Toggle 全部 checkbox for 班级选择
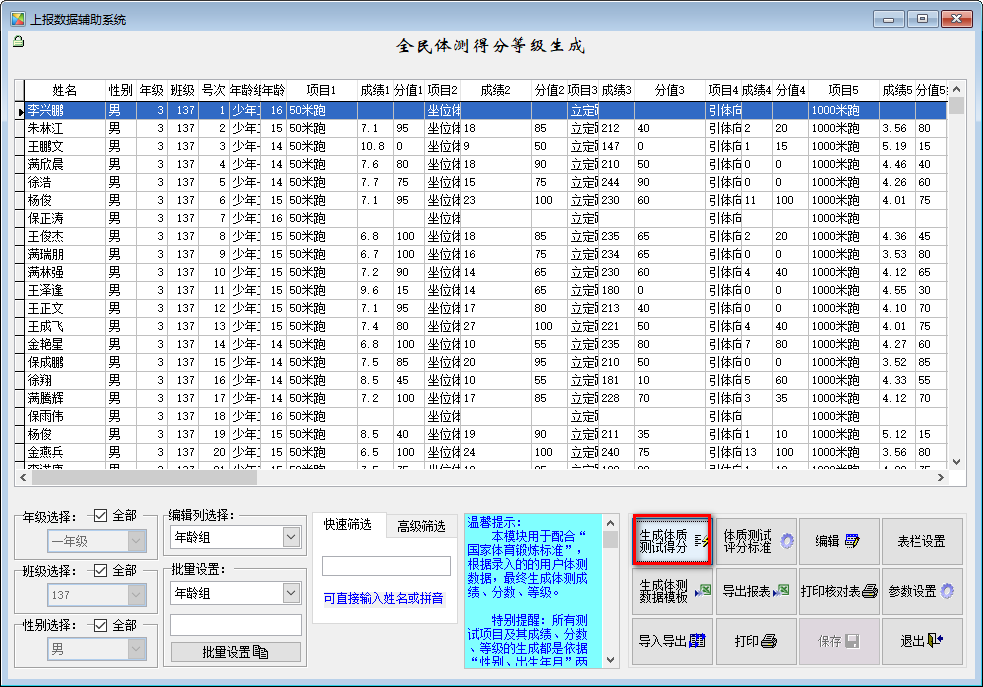983x687 pixels. (100, 570)
